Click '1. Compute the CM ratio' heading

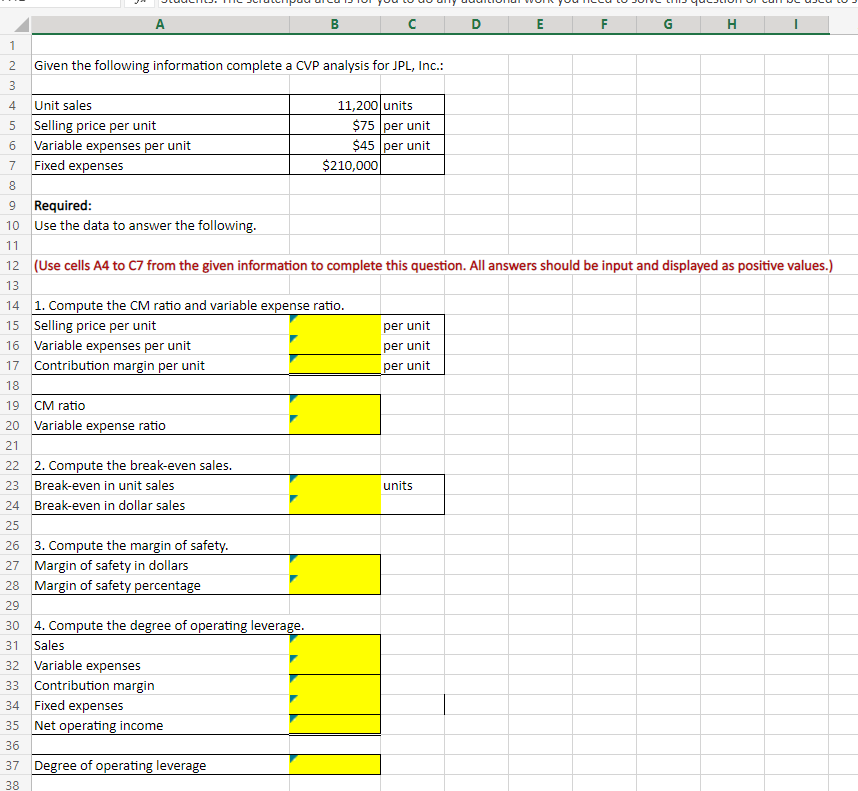(x=189, y=305)
